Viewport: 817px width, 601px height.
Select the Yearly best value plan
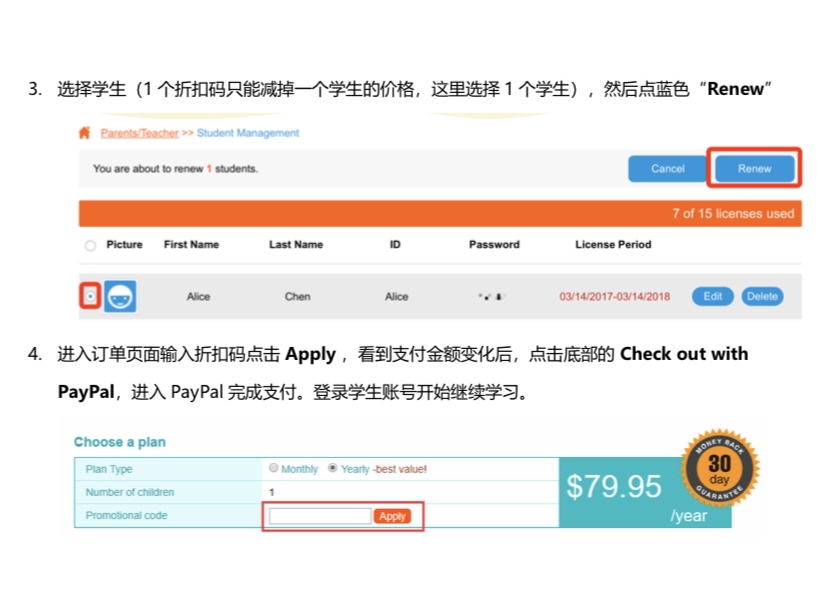(333, 468)
